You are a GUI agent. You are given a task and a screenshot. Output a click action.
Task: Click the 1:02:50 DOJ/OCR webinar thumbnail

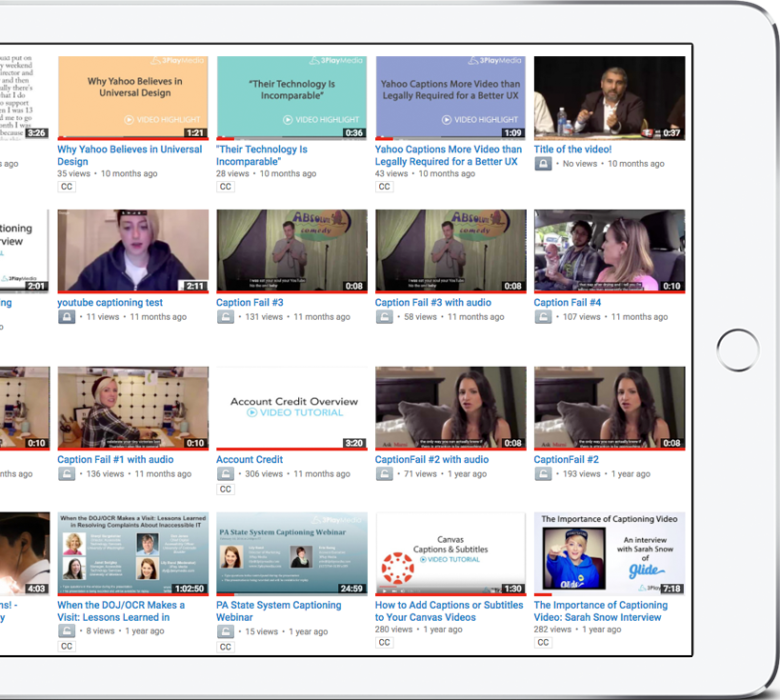[x=133, y=554]
